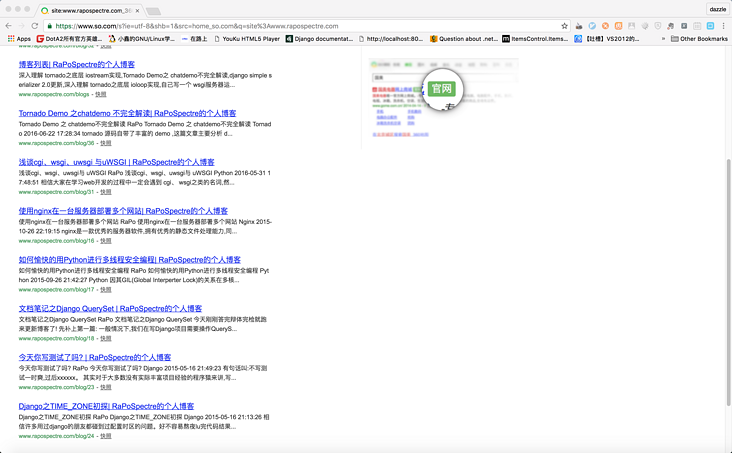Click the 官网 preview thumbnail
Screen dimensions: 732x453
(442, 90)
